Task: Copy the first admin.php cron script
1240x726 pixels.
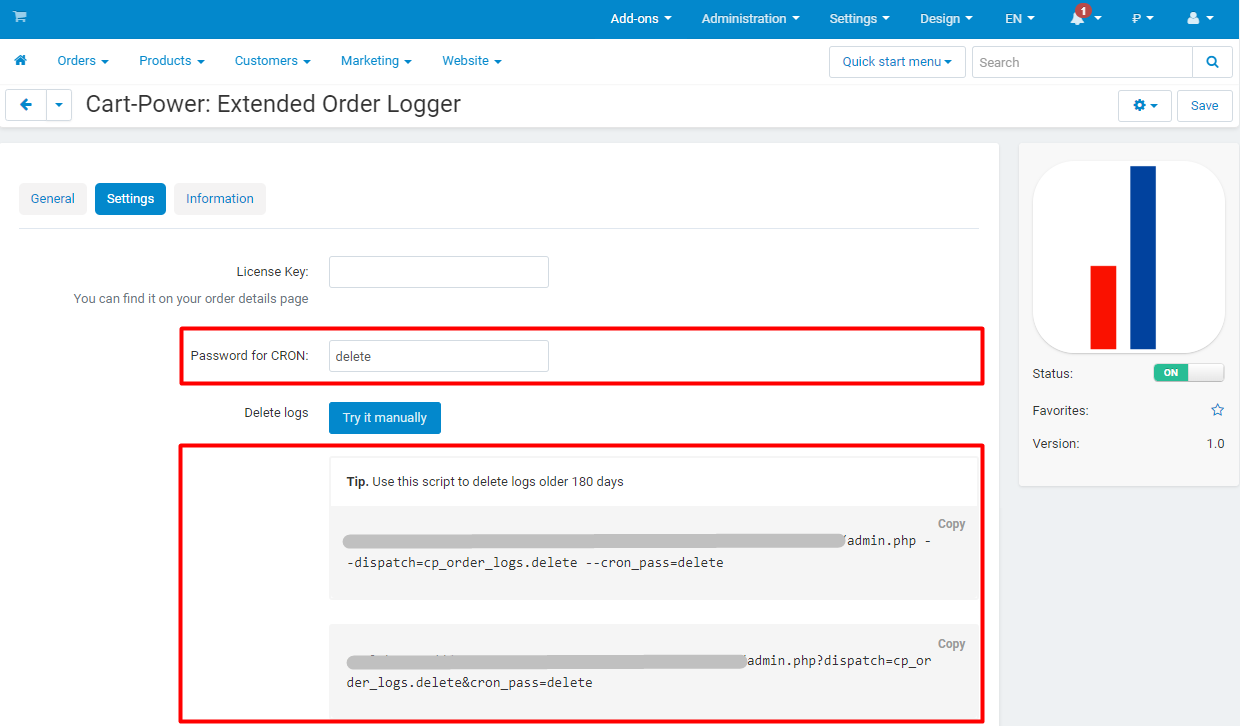Action: (951, 524)
